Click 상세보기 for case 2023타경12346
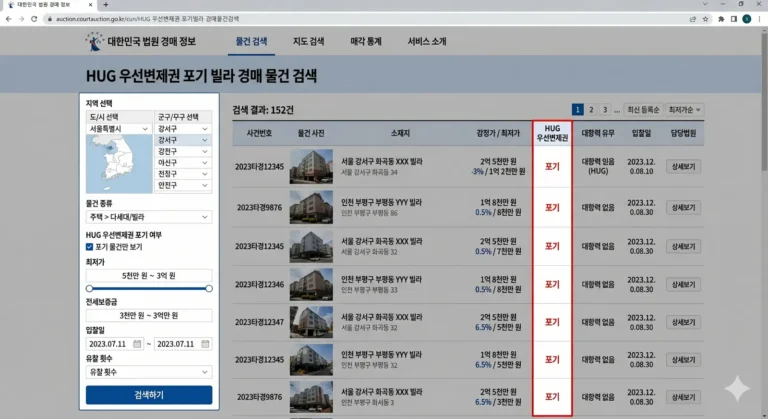The image size is (768, 419). coord(683,285)
